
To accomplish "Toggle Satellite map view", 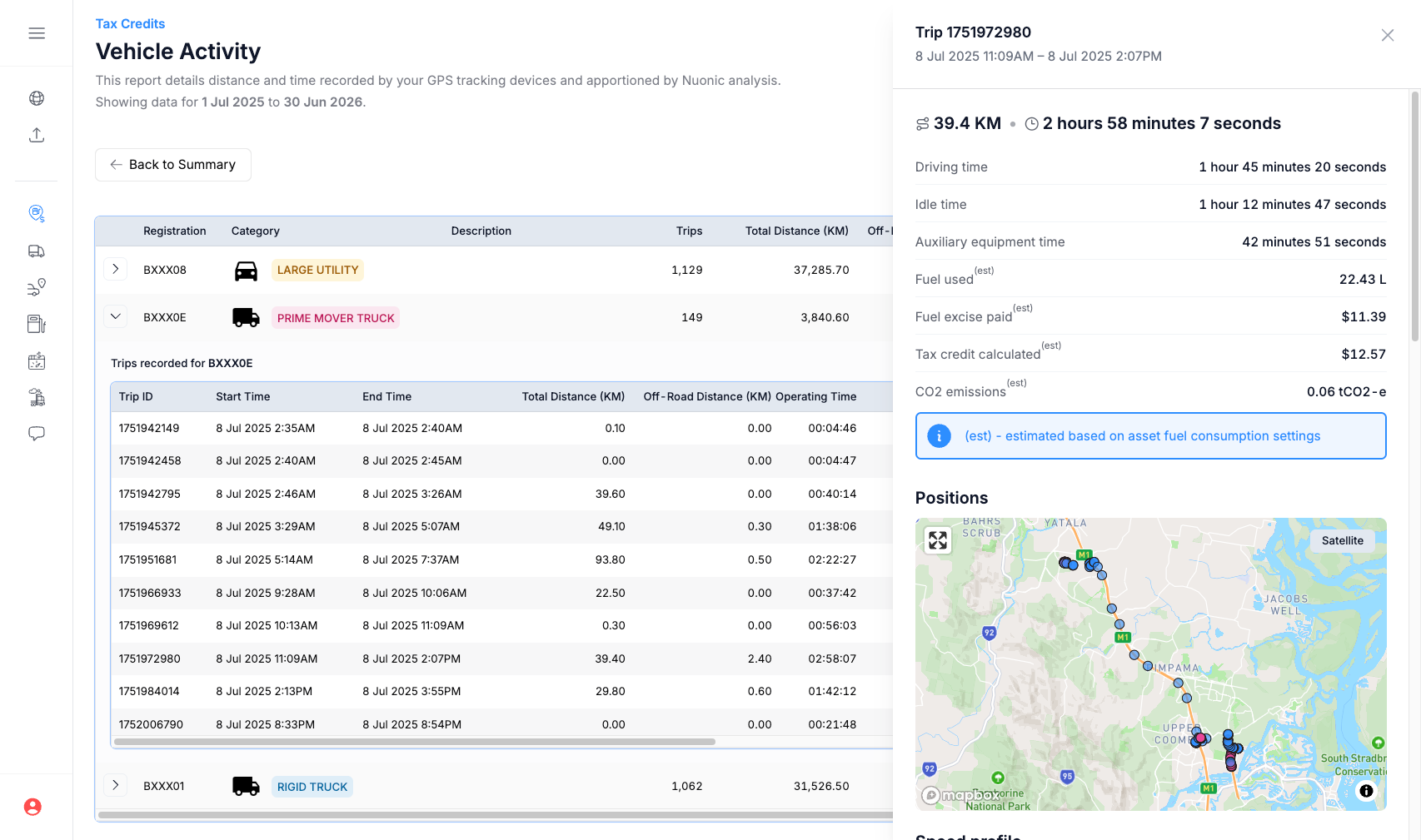I will tap(1342, 540).
